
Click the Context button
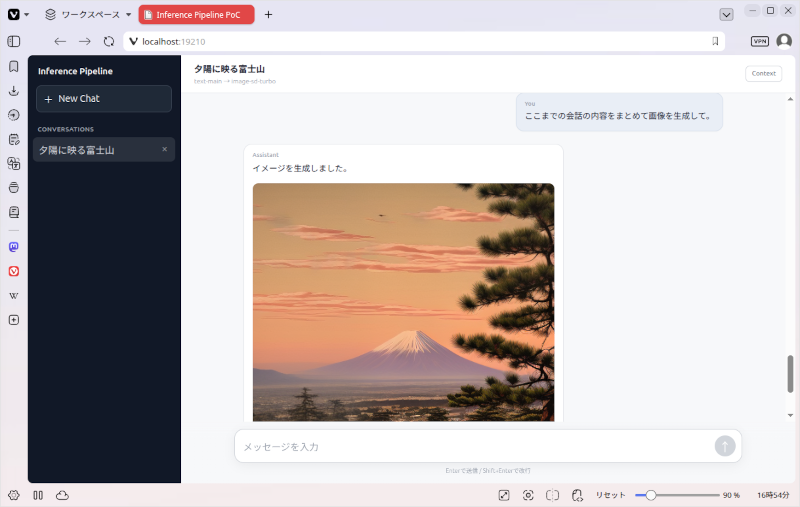pos(763,73)
